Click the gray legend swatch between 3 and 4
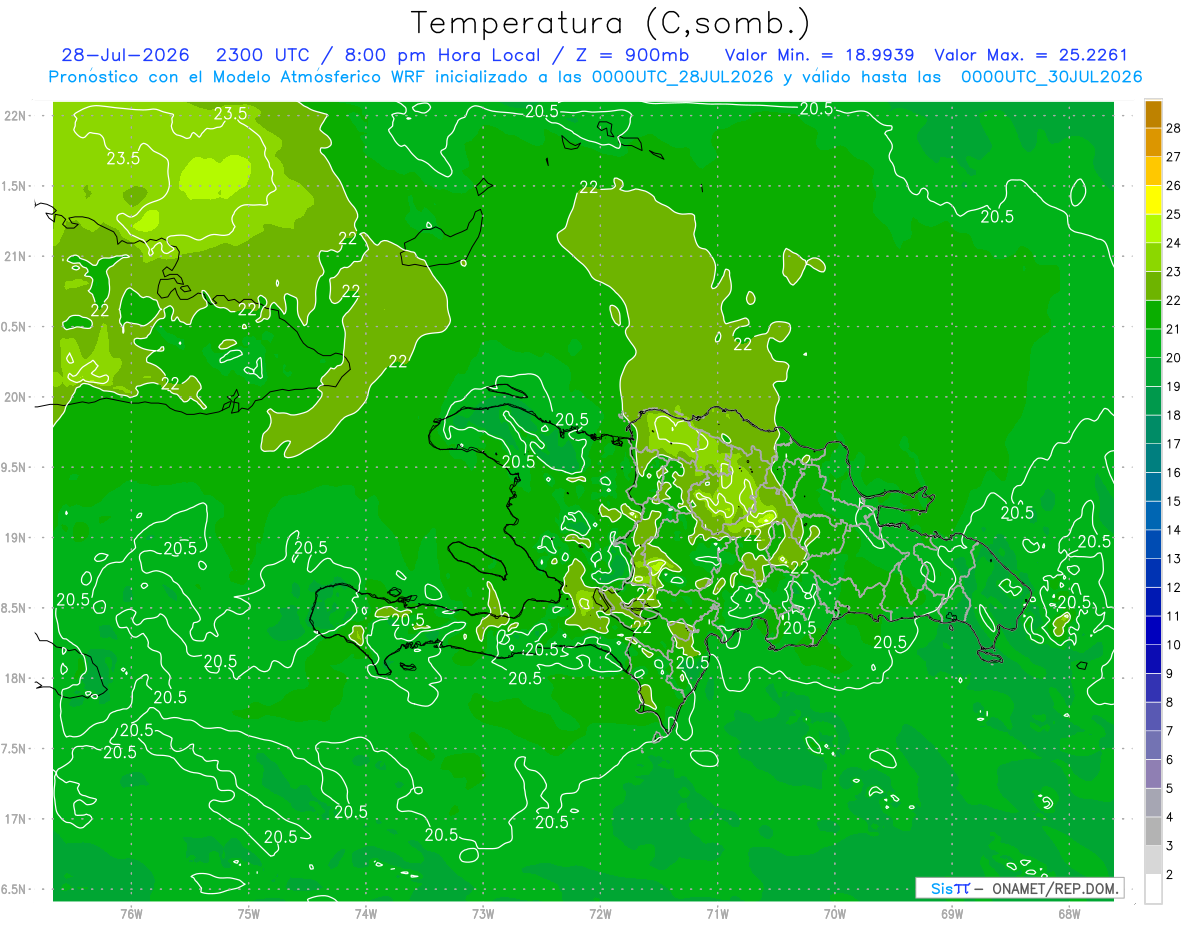This screenshot has height=927, width=1200. point(1153,832)
